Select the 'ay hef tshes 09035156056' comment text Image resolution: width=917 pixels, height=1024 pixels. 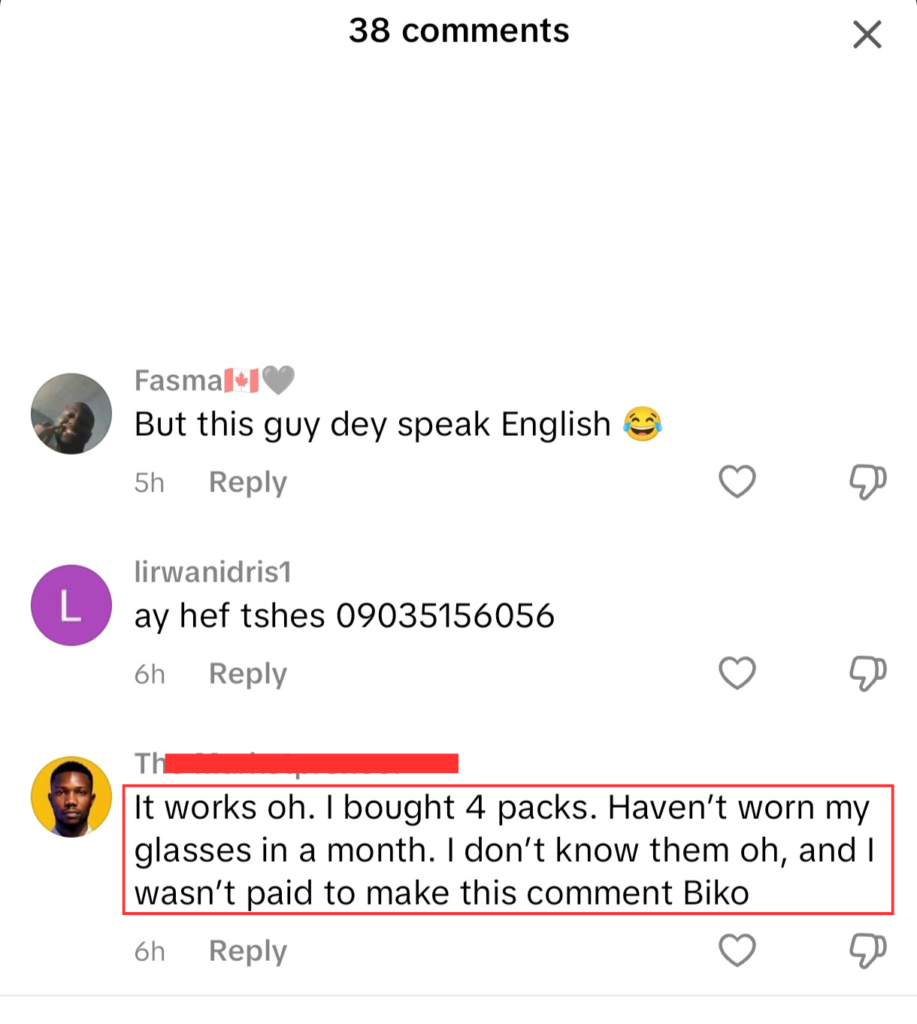pyautogui.click(x=344, y=616)
